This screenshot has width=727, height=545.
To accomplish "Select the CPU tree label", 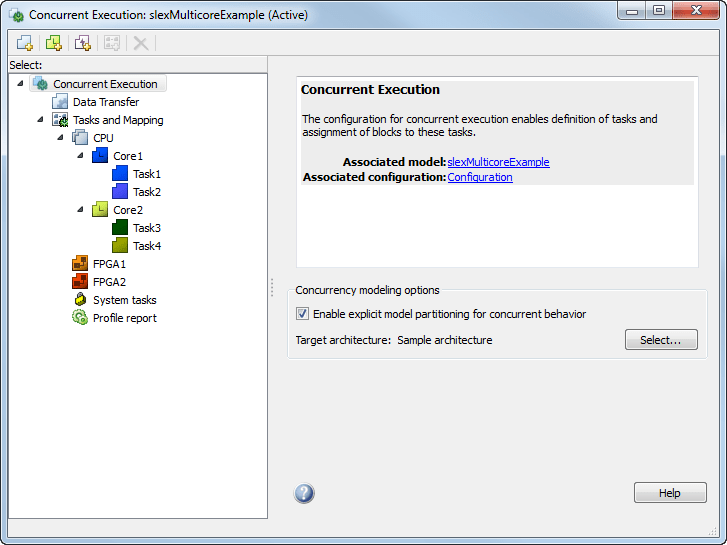I will tap(103, 138).
